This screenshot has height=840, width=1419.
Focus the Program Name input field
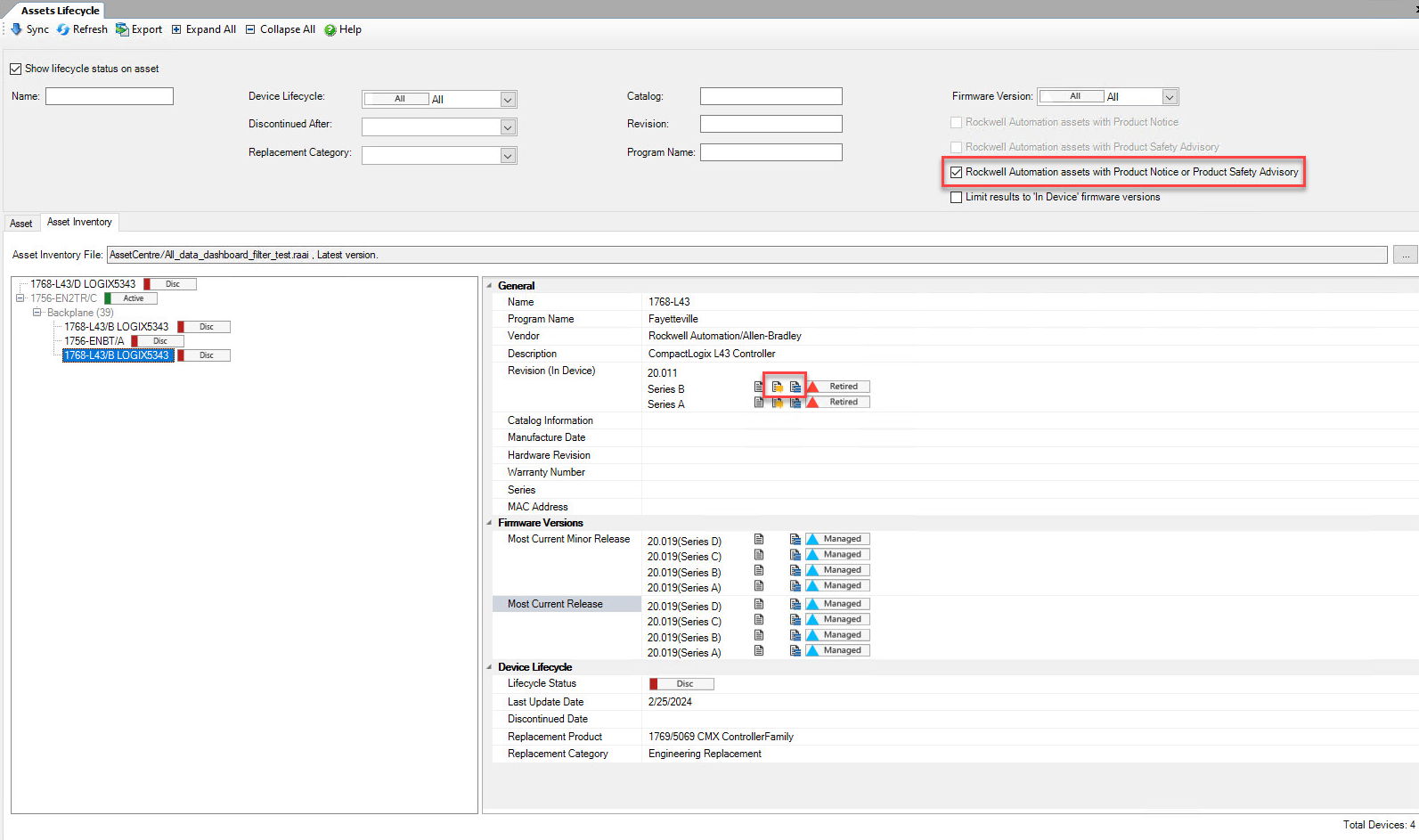pos(771,152)
